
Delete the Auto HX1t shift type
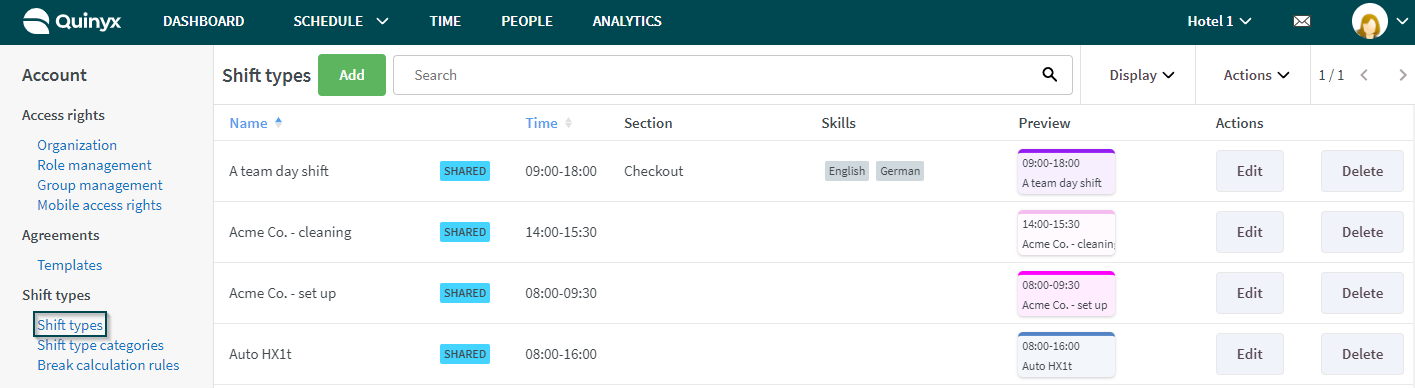(1362, 354)
